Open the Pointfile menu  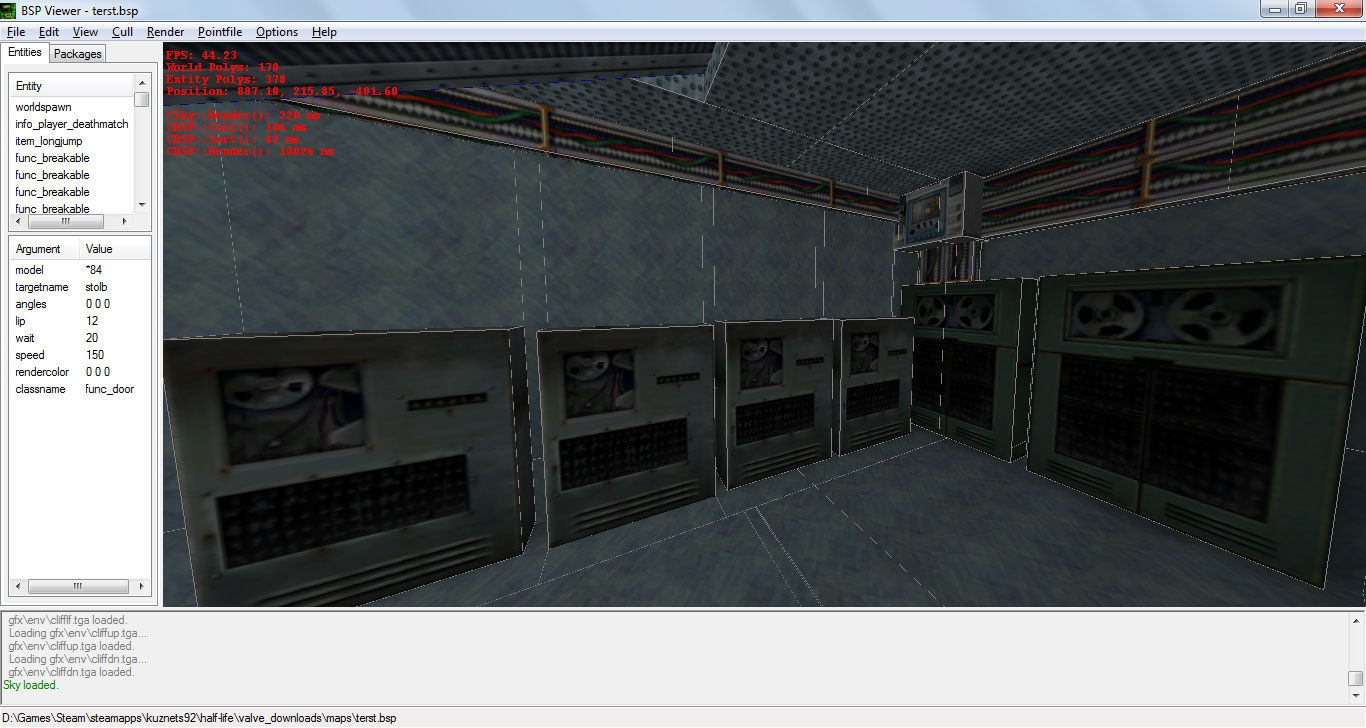[221, 32]
